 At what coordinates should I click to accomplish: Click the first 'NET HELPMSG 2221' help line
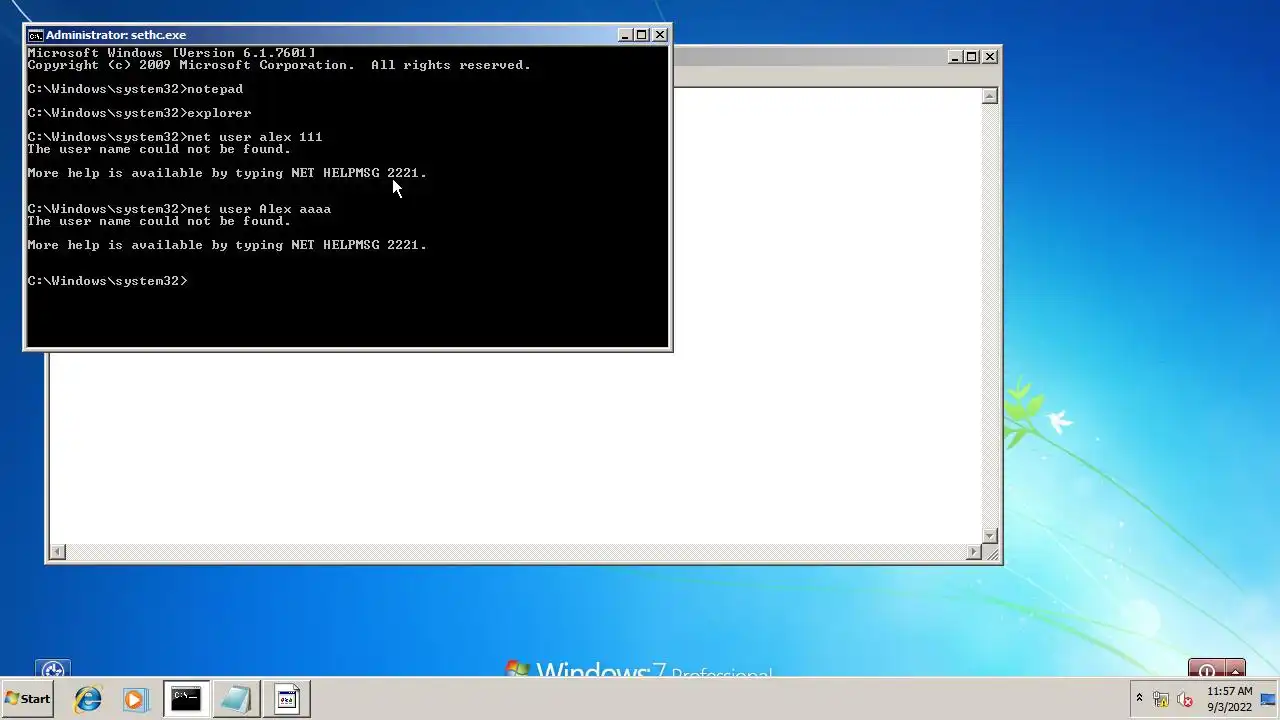coord(227,173)
